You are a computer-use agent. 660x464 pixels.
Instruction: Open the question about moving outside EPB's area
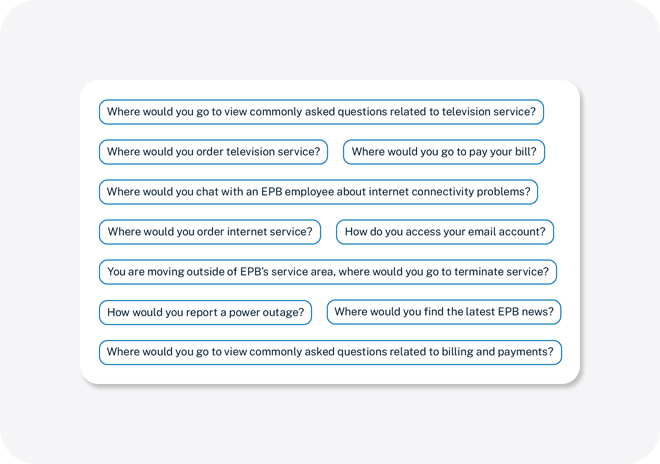click(x=328, y=272)
